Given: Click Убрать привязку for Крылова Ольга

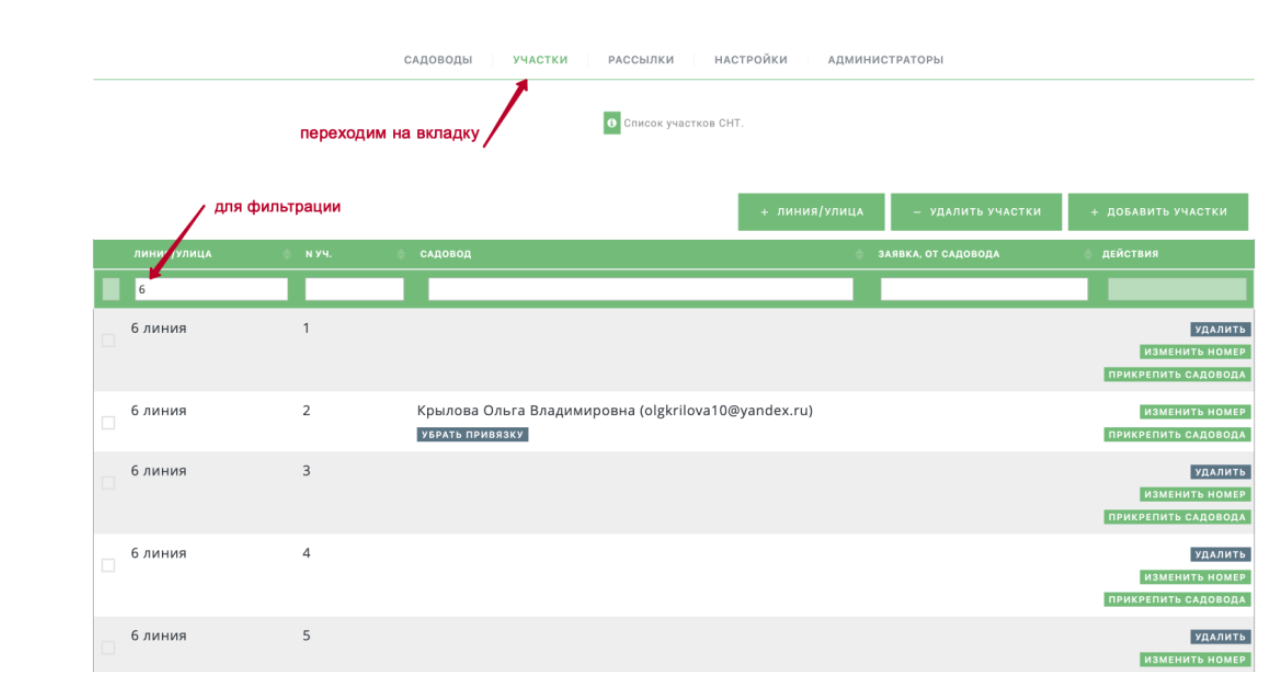Looking at the screenshot, I should (x=472, y=435).
